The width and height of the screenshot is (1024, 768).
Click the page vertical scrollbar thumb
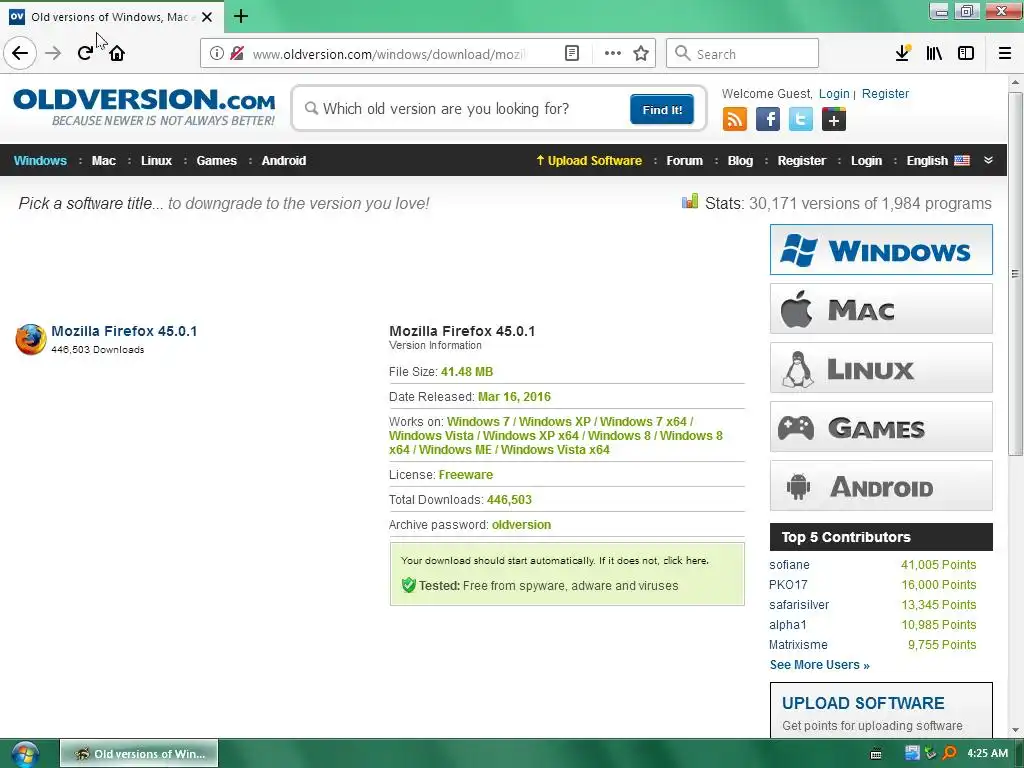click(x=1015, y=274)
